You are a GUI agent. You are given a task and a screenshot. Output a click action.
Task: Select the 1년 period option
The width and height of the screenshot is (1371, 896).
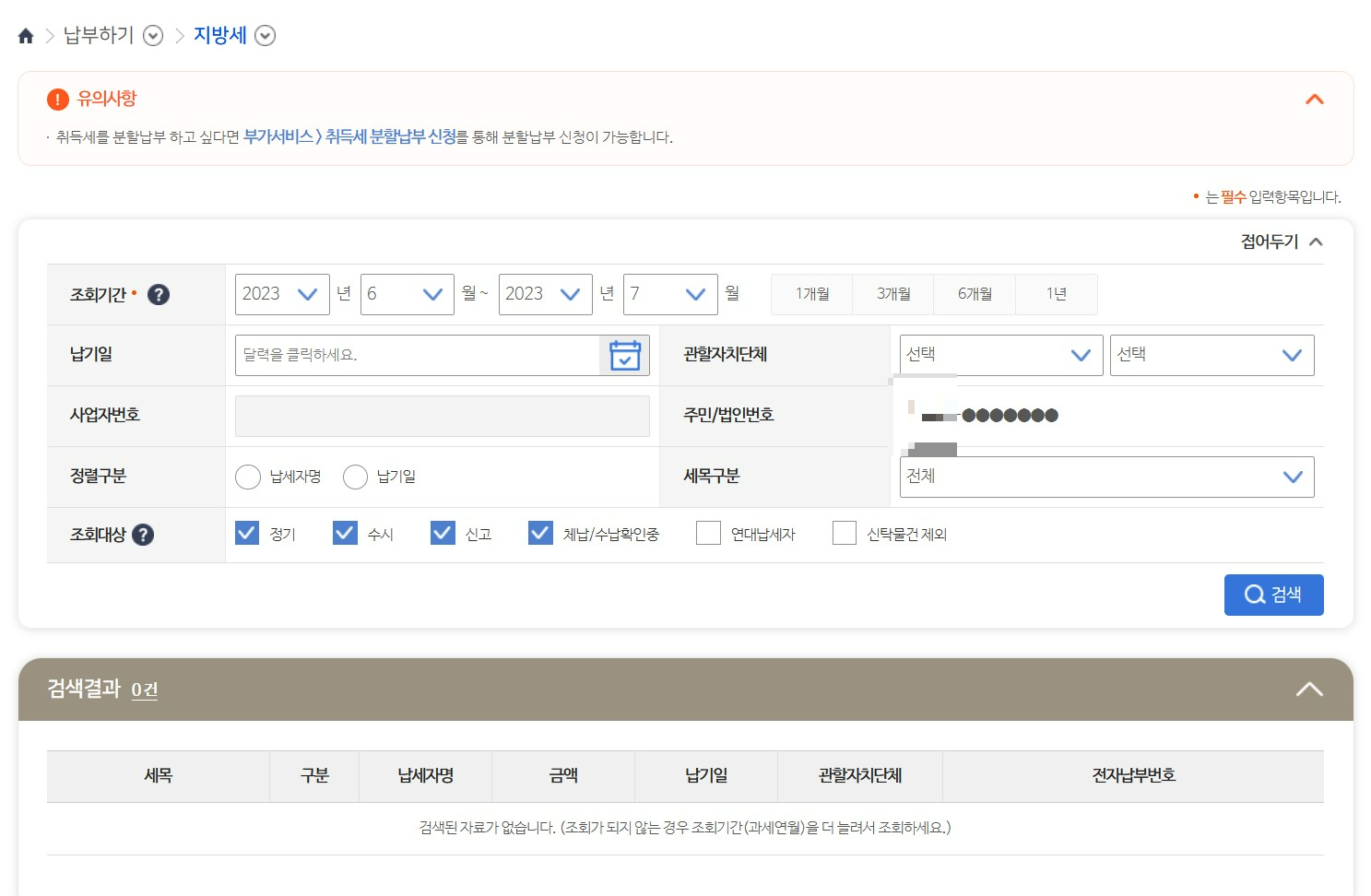tap(1057, 294)
